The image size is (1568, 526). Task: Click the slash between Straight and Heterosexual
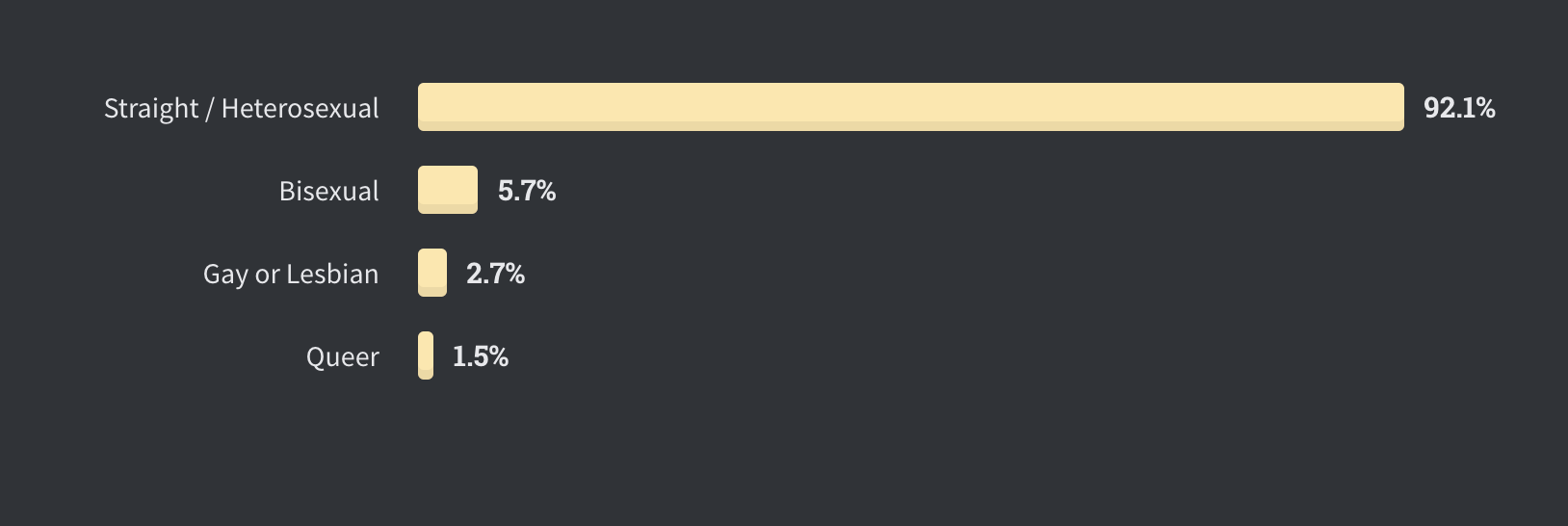(x=210, y=109)
